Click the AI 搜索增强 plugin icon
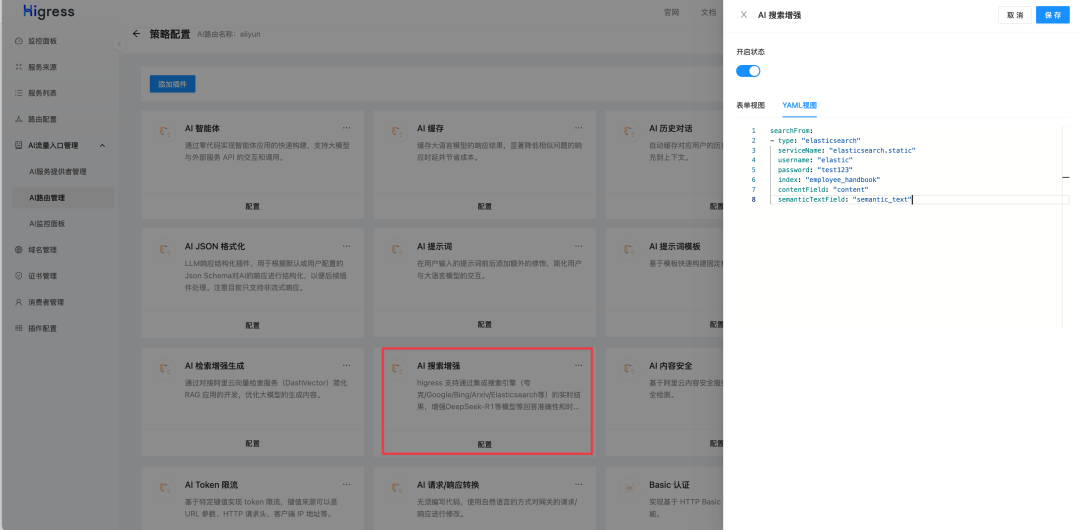 pyautogui.click(x=397, y=369)
